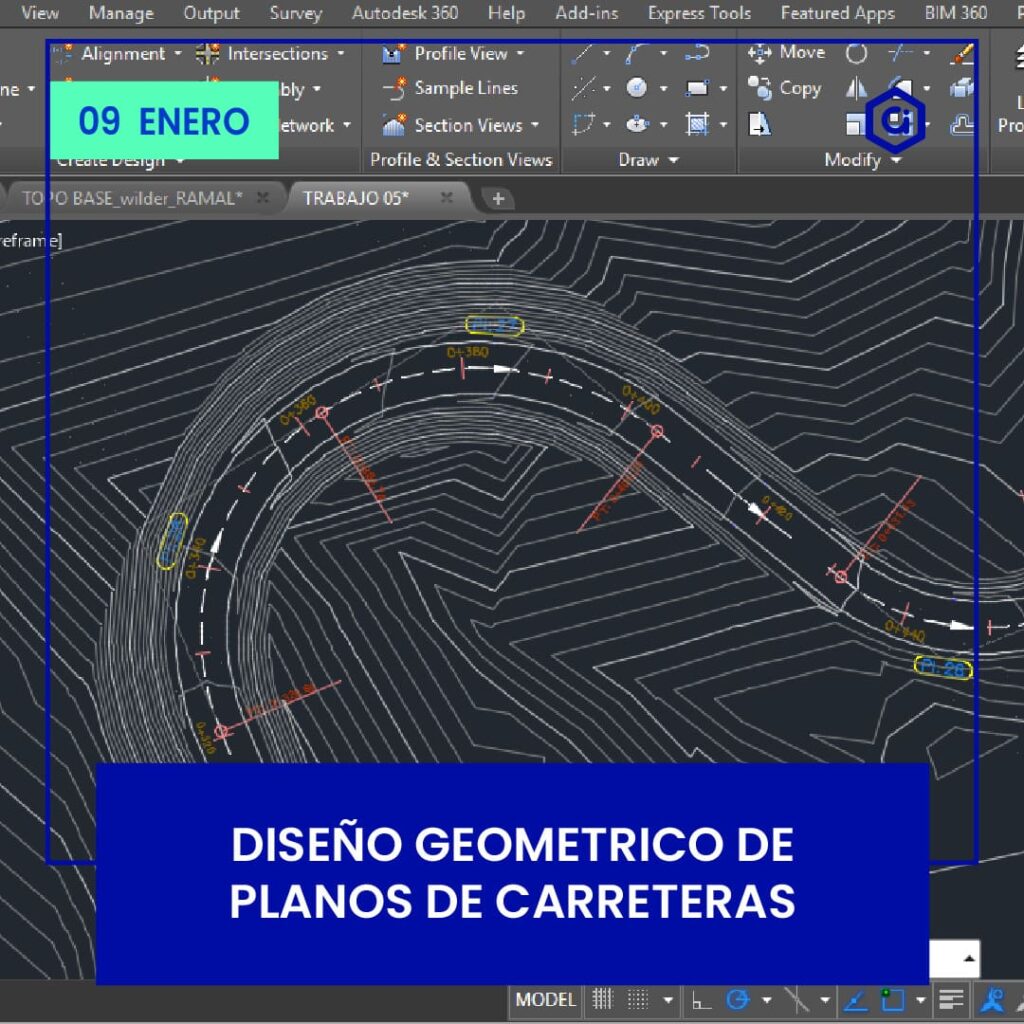
Task: Select the Copy tool in Modify panel
Action: click(x=785, y=89)
